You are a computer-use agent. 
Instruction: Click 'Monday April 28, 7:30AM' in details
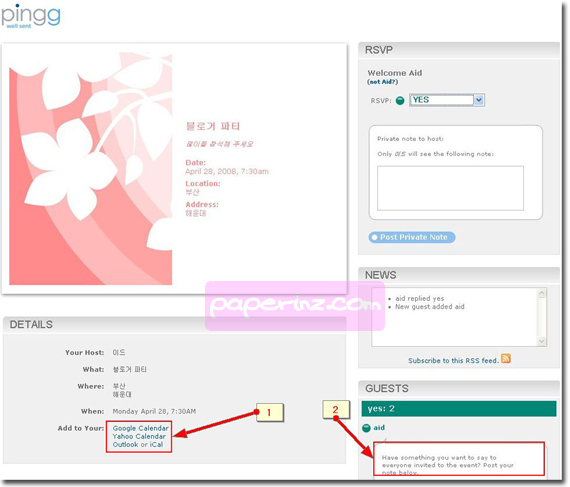154,411
